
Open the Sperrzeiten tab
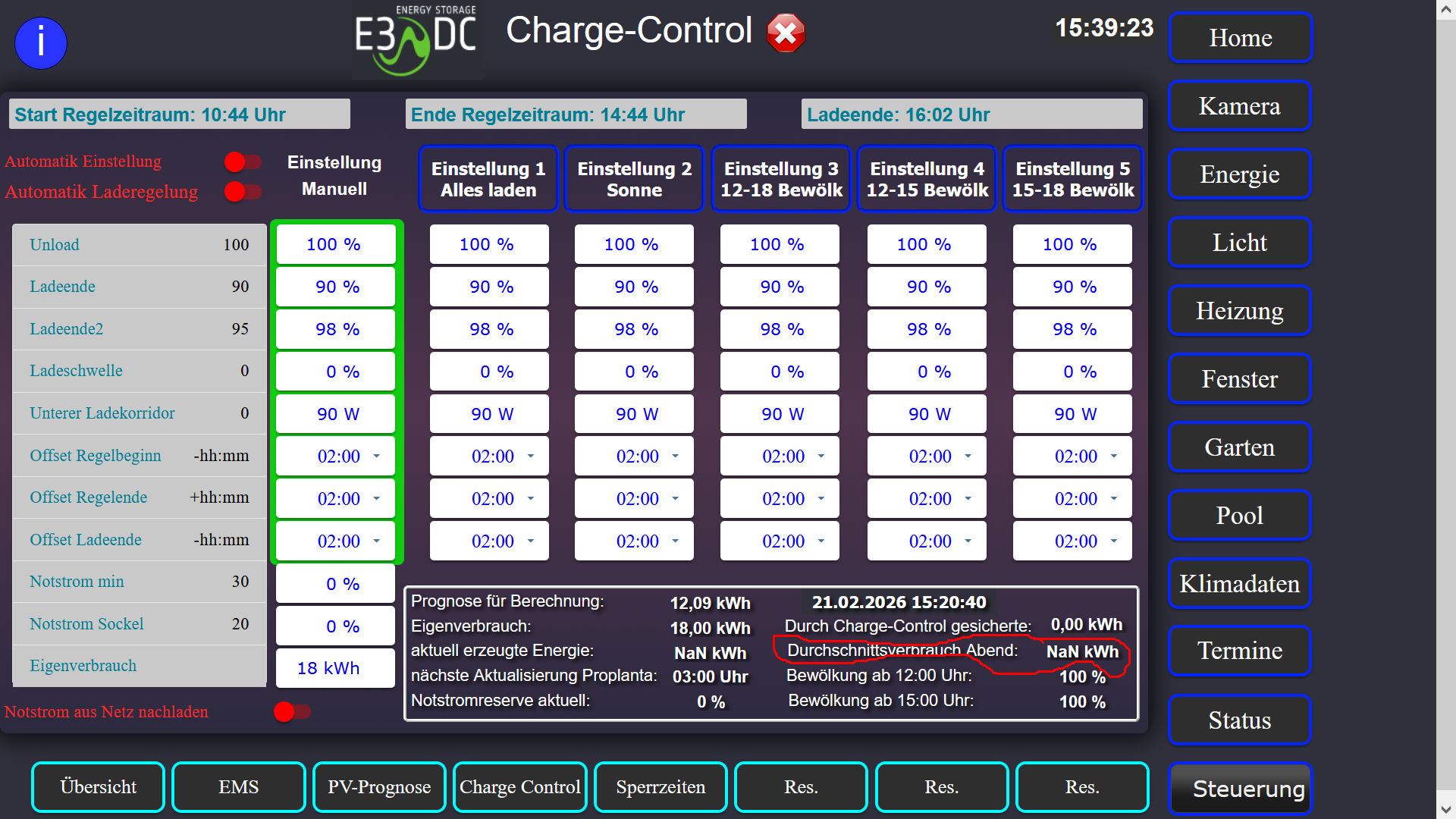[661, 787]
